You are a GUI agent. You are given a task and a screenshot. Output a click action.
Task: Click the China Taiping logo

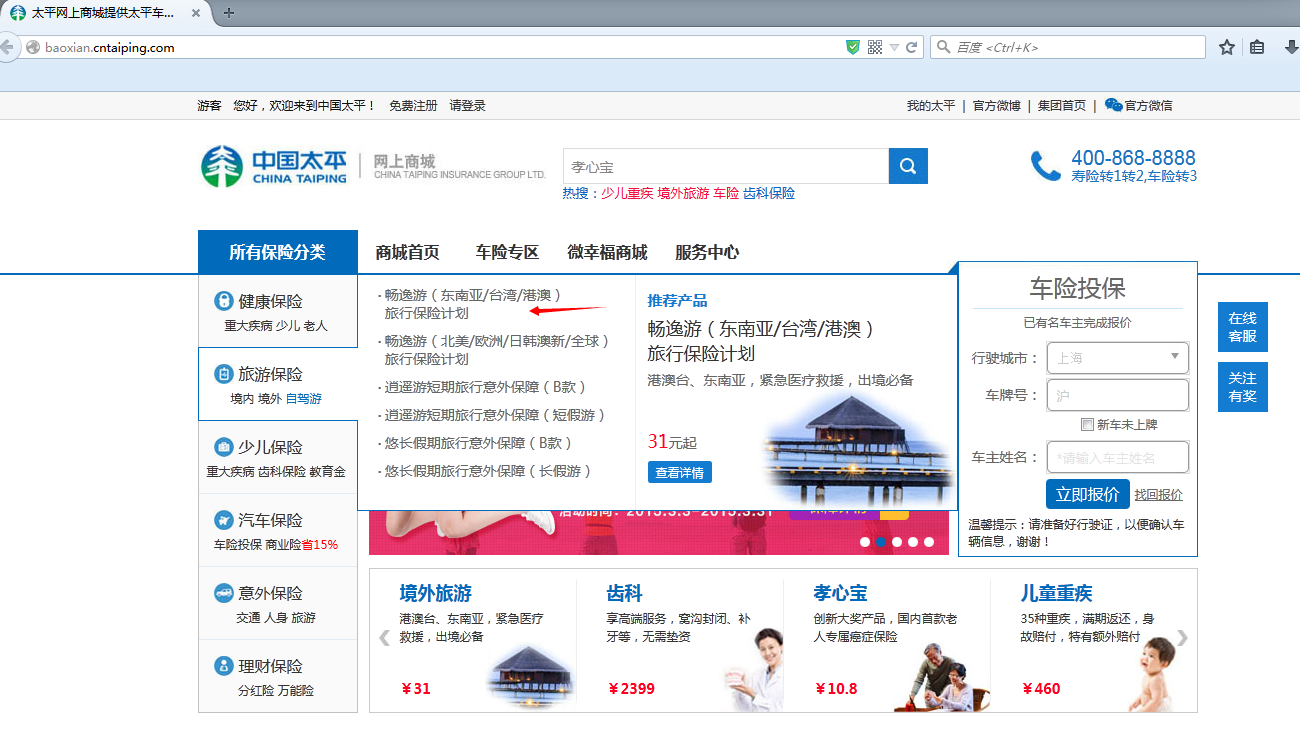(274, 166)
